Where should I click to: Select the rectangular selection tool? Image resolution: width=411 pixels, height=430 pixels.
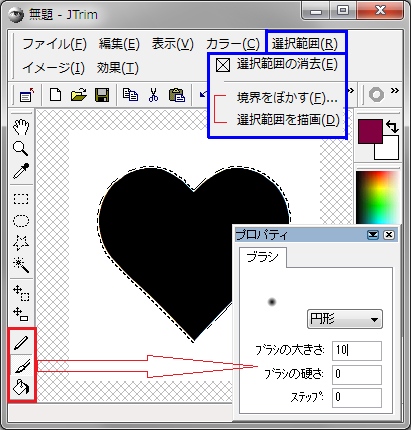(x=21, y=199)
